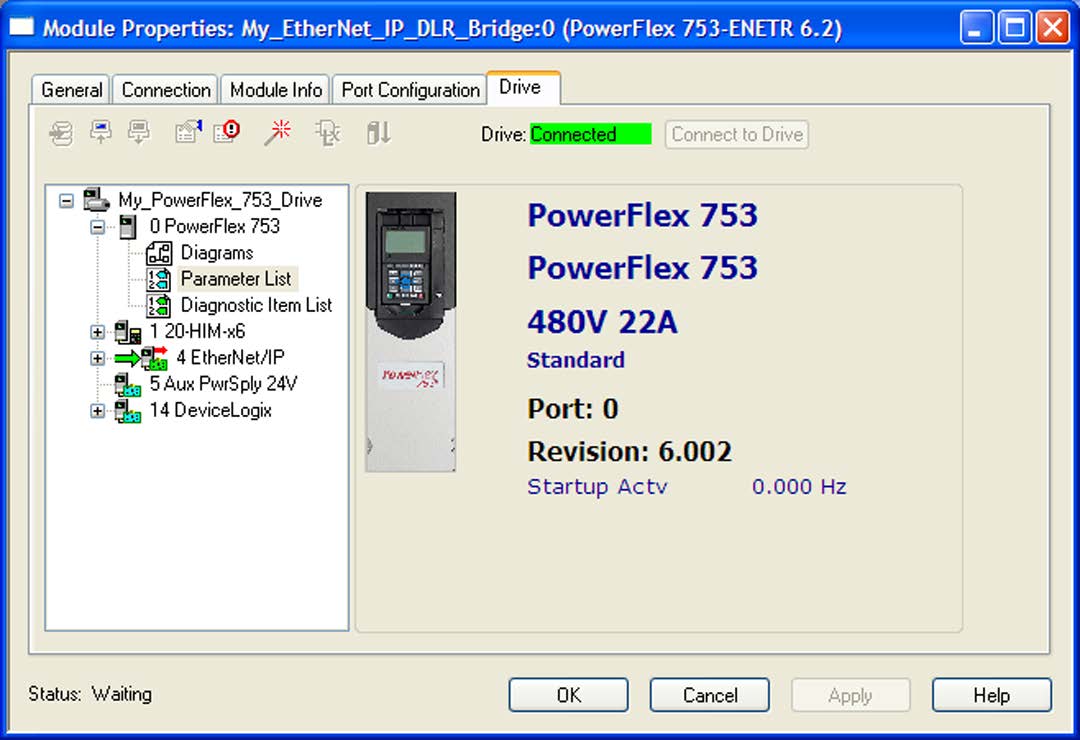Confirm with the OK button
1080x740 pixels.
(569, 695)
